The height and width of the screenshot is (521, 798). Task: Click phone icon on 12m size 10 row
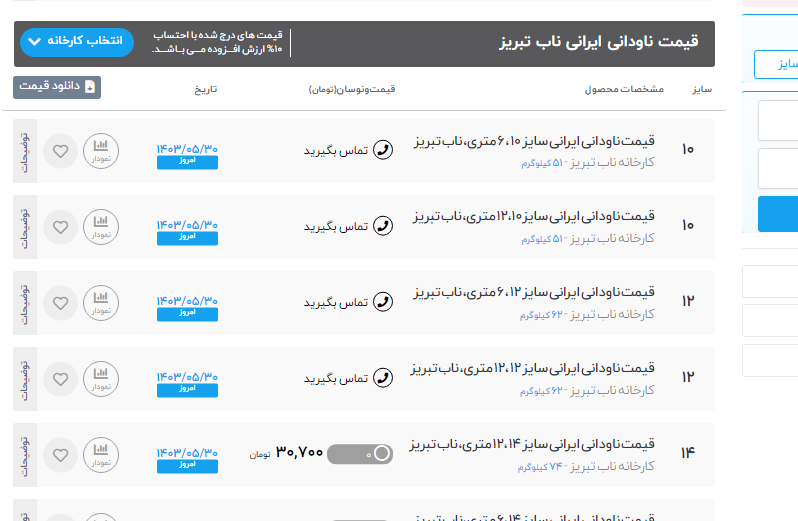click(382, 226)
